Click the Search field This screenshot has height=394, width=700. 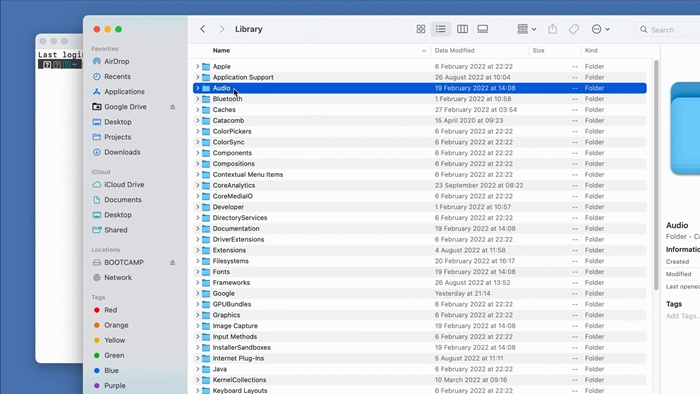pos(667,29)
